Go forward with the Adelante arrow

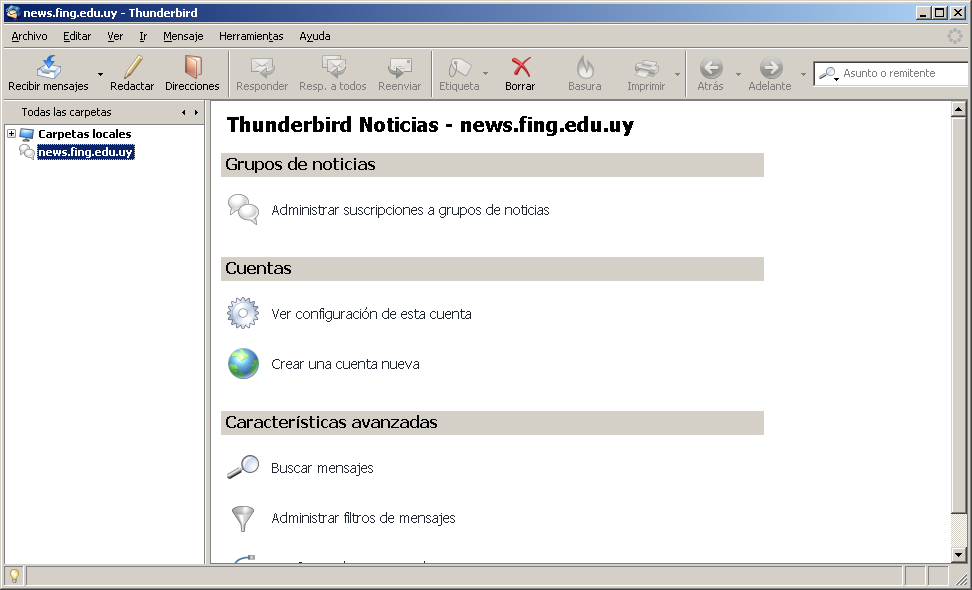point(771,67)
